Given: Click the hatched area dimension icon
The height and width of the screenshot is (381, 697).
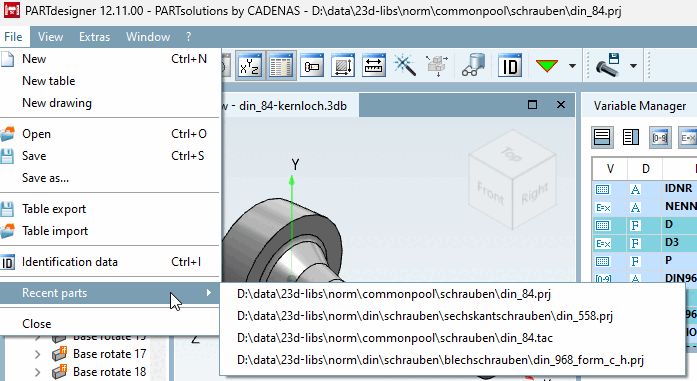Looking at the screenshot, I should [x=343, y=66].
